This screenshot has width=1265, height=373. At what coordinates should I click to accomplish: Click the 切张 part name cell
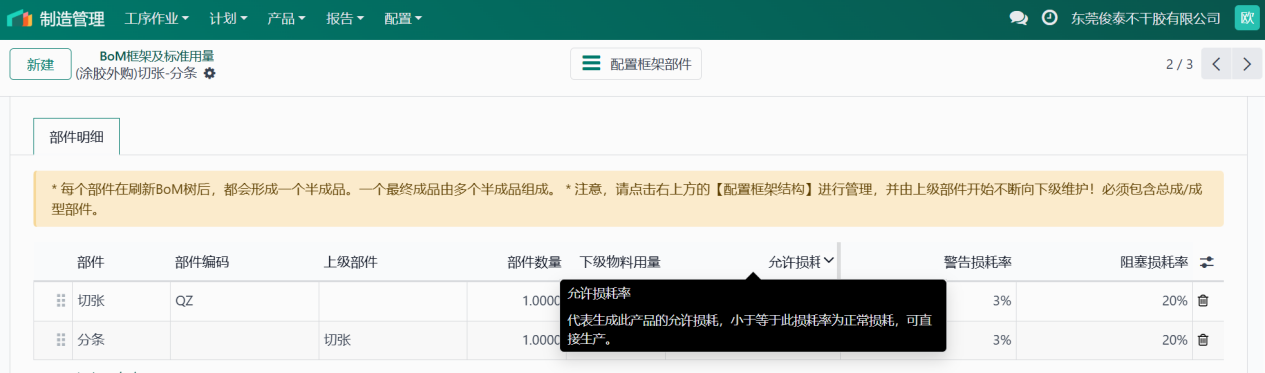click(121, 300)
